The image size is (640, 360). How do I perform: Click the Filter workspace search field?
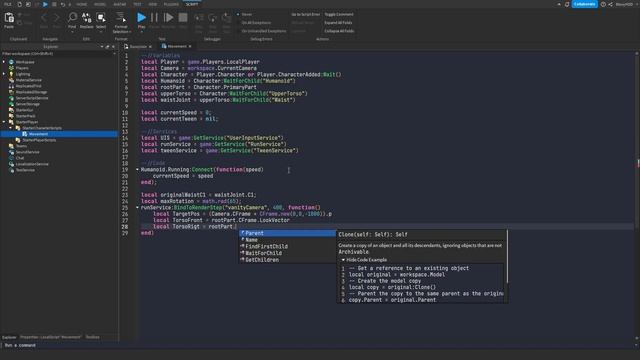pos(59,54)
